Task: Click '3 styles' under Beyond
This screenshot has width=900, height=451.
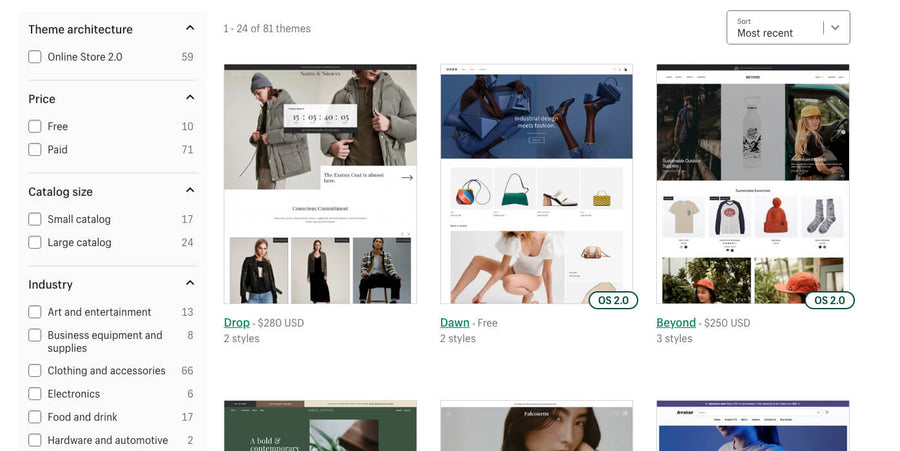Action: click(x=674, y=339)
